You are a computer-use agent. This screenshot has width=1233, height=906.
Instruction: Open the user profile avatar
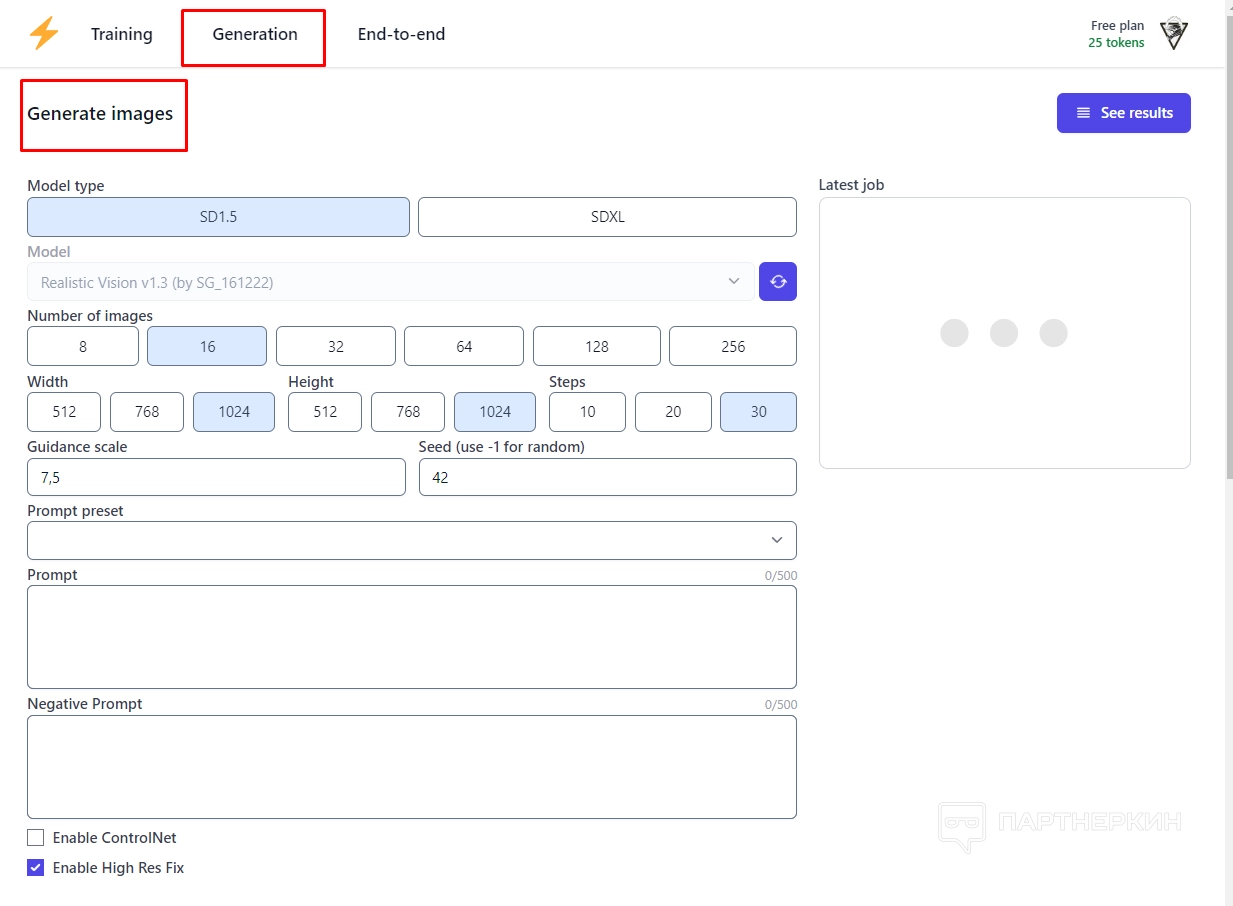click(x=1174, y=34)
